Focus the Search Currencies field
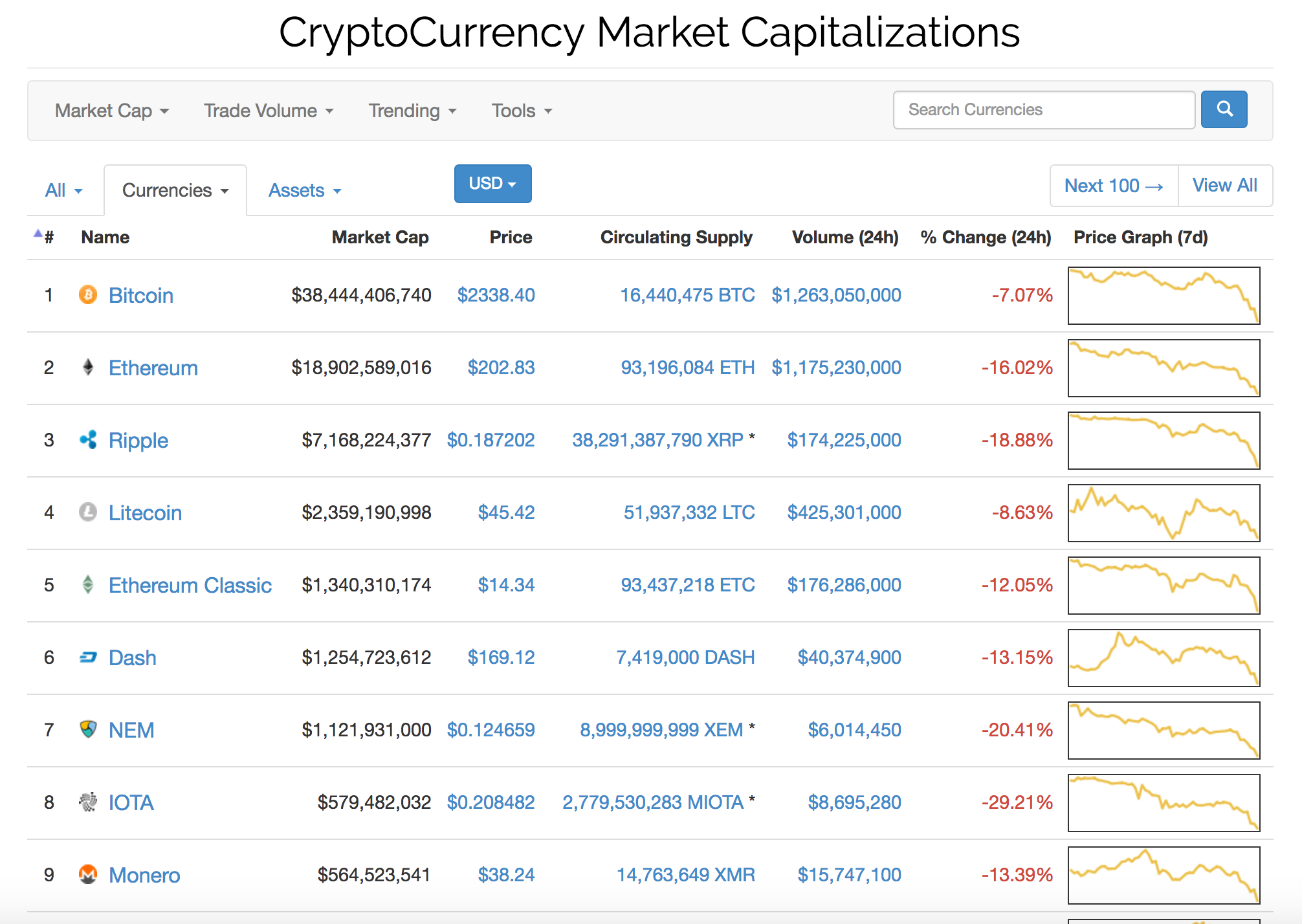The image size is (1302, 924). pos(1044,109)
